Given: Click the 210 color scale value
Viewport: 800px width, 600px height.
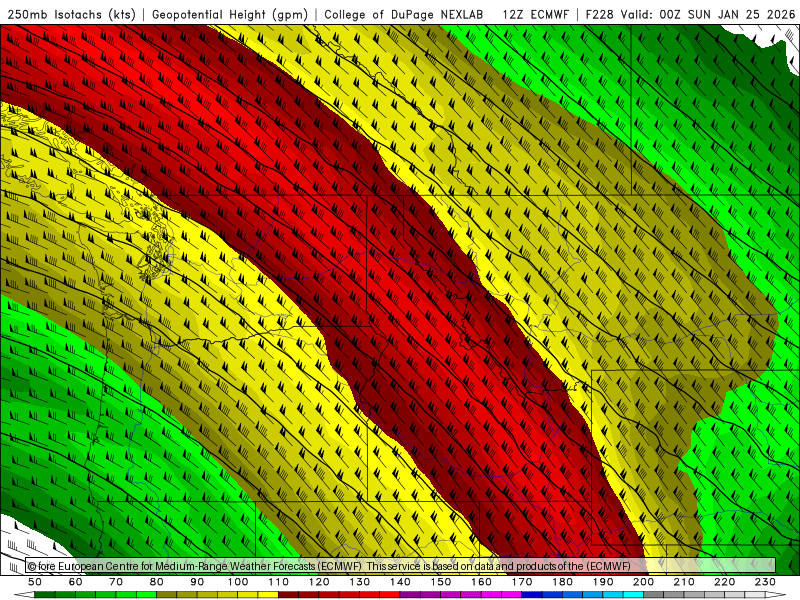Looking at the screenshot, I should (x=684, y=582).
